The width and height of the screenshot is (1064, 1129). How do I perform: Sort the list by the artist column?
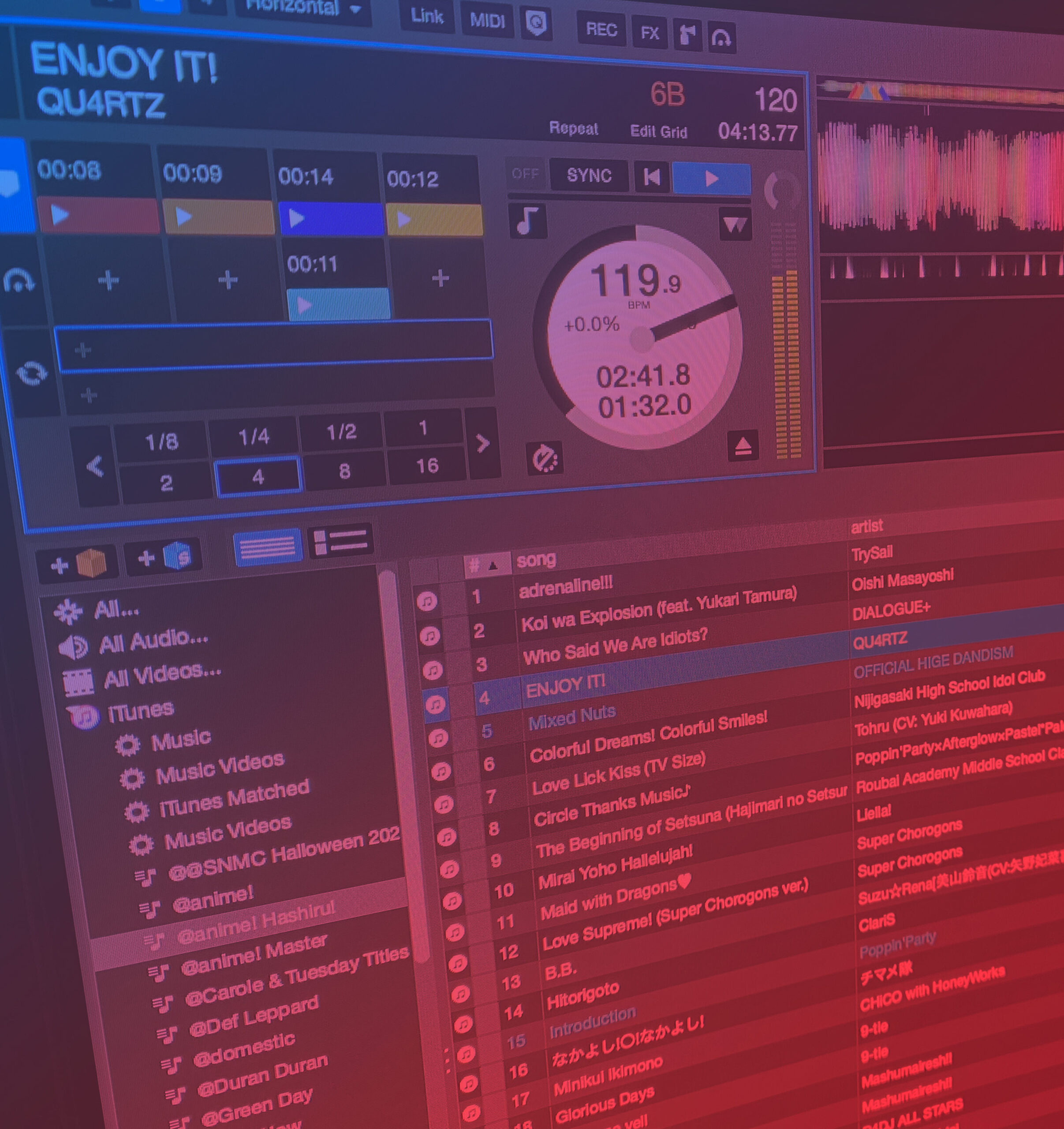pos(866,527)
